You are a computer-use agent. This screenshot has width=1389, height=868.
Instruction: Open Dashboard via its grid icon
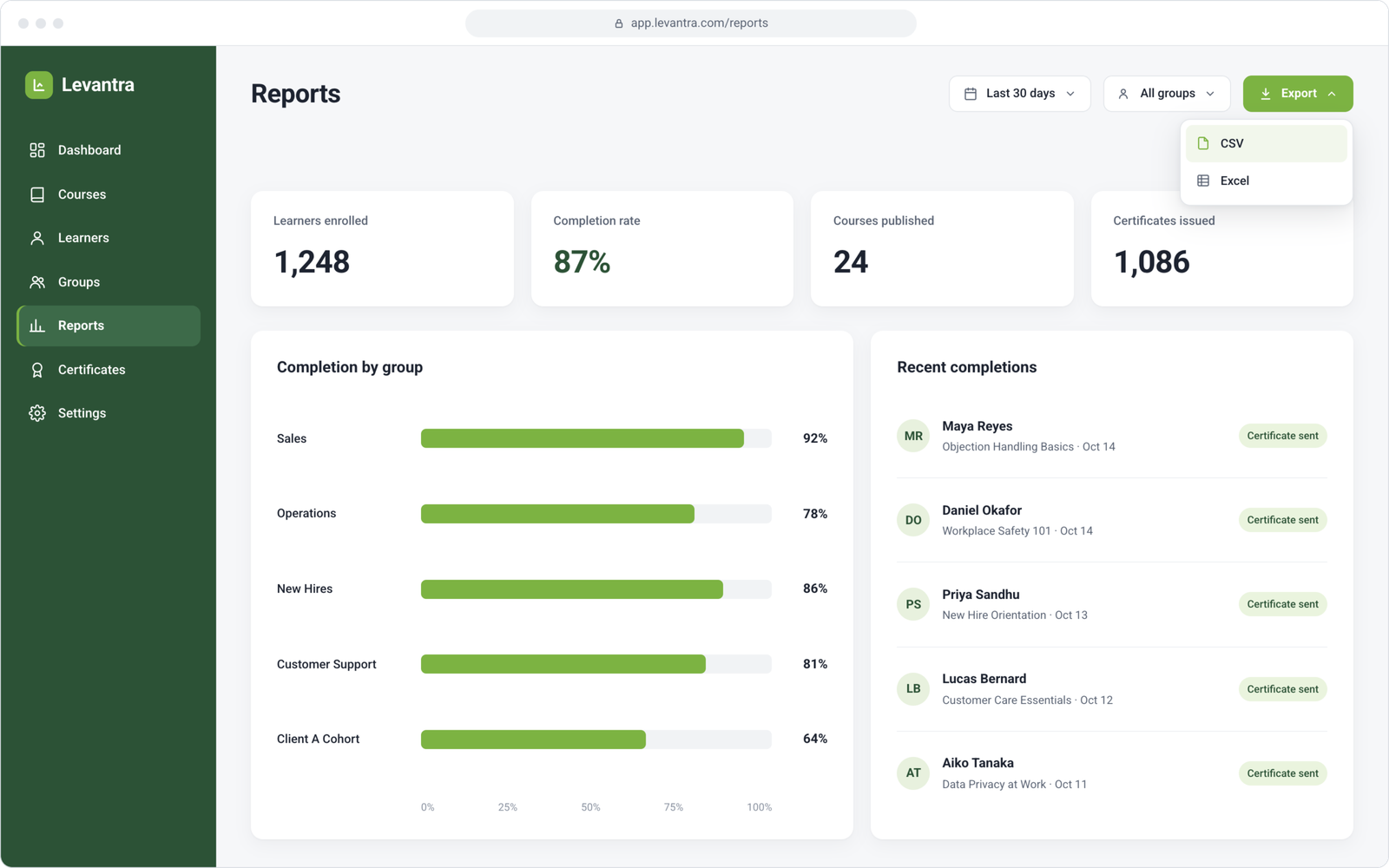click(37, 150)
